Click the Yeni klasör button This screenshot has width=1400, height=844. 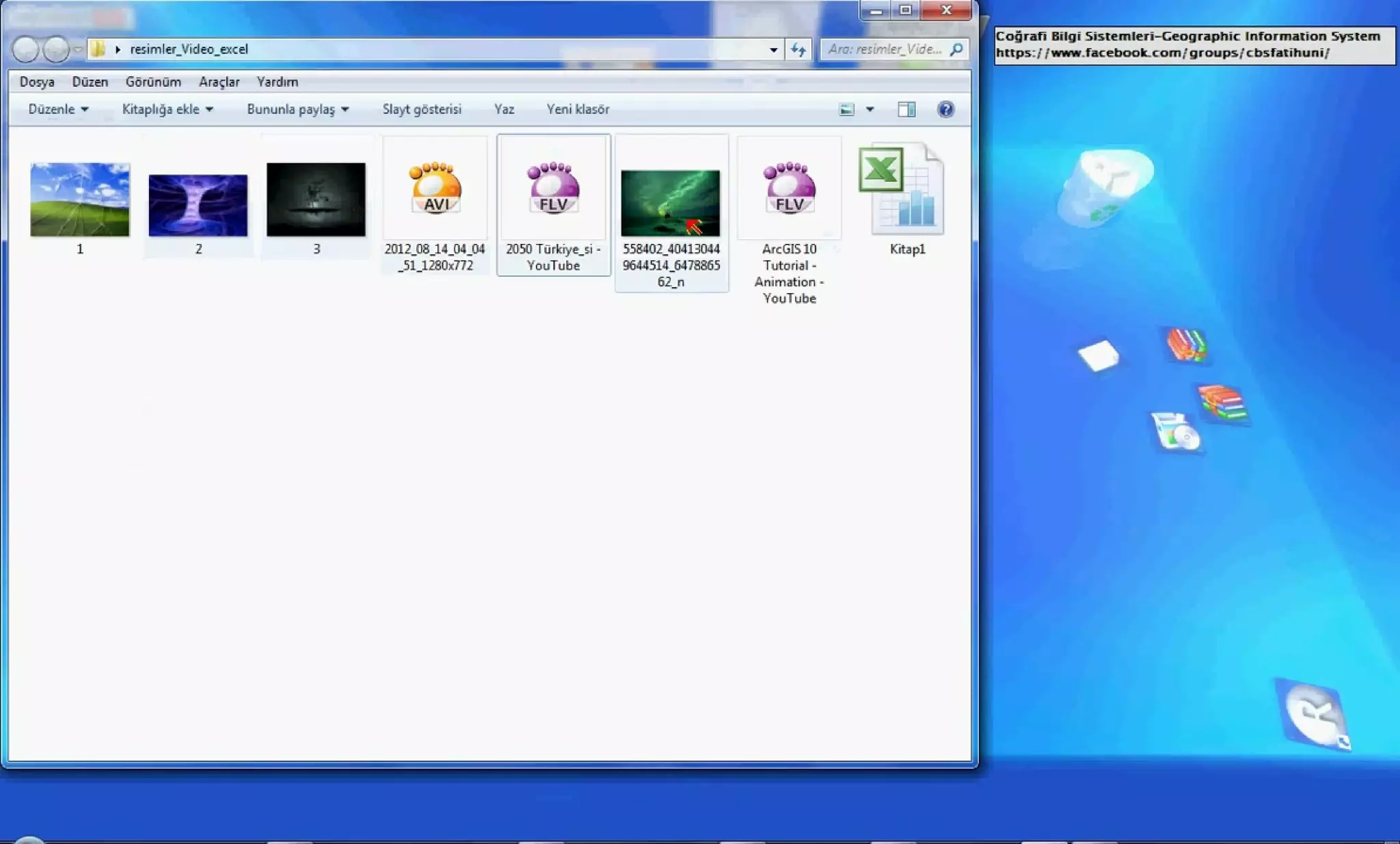click(578, 109)
